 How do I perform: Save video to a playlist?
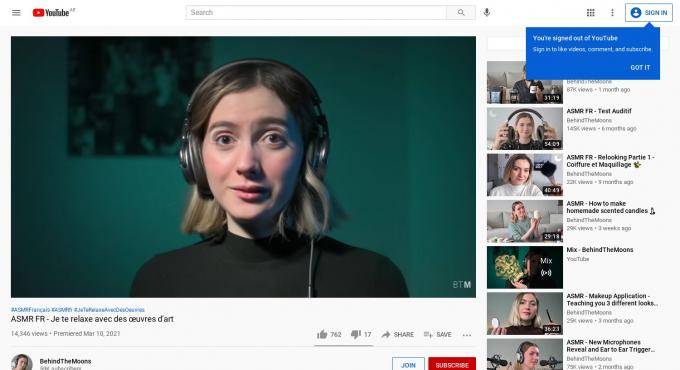pyautogui.click(x=438, y=334)
